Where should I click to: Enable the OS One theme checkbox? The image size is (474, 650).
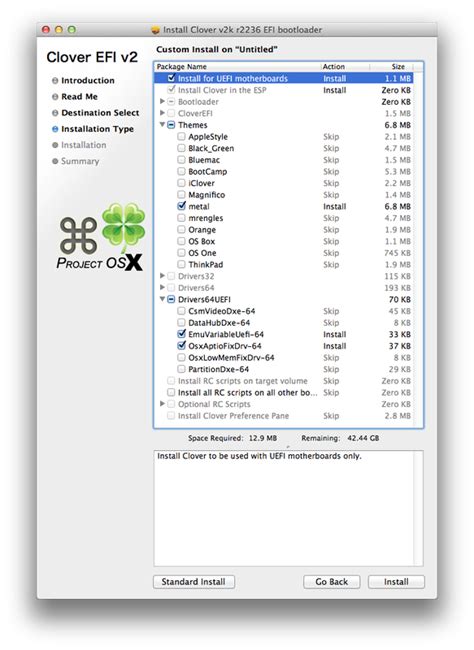point(181,252)
